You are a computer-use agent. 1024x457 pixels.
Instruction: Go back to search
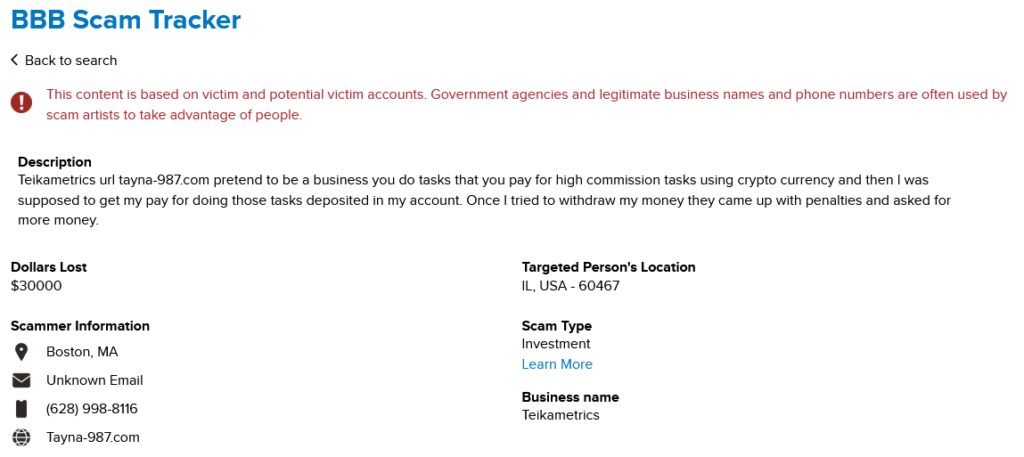[x=70, y=60]
